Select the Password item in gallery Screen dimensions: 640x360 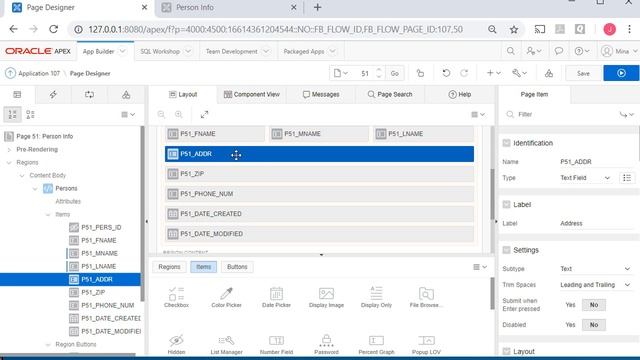(326, 344)
